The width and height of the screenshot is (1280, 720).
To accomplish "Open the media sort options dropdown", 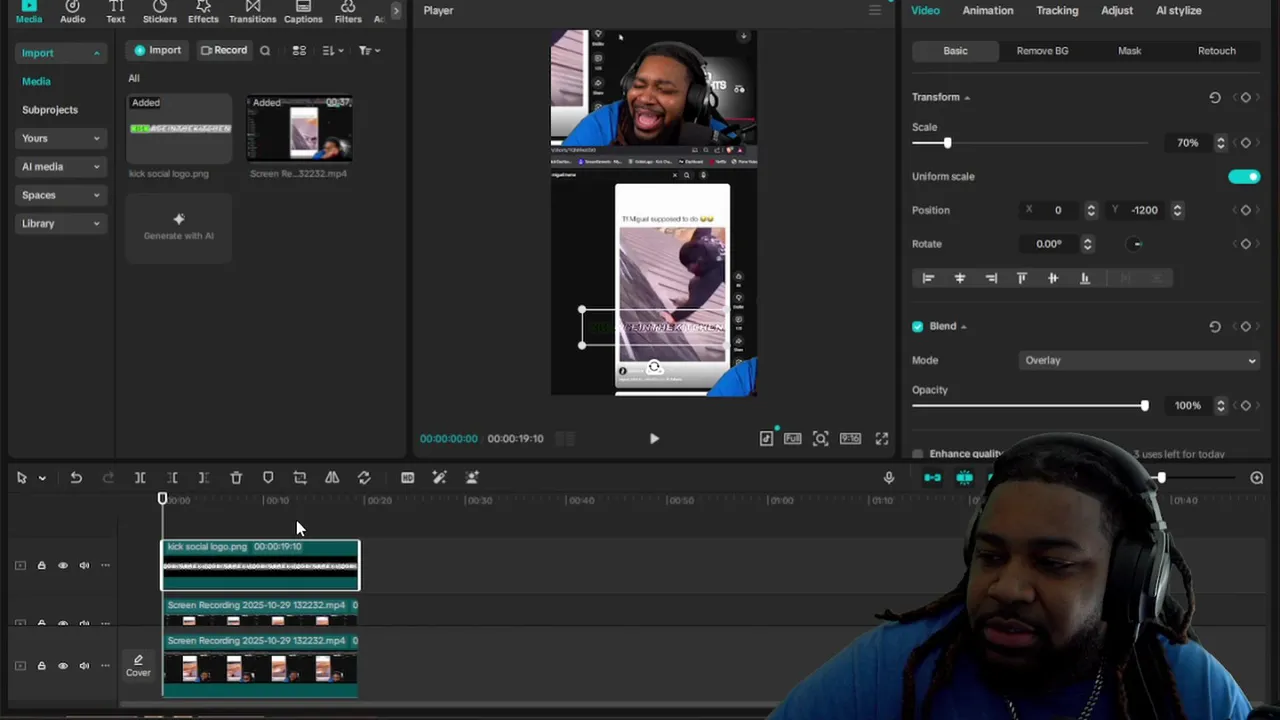I will (x=333, y=50).
